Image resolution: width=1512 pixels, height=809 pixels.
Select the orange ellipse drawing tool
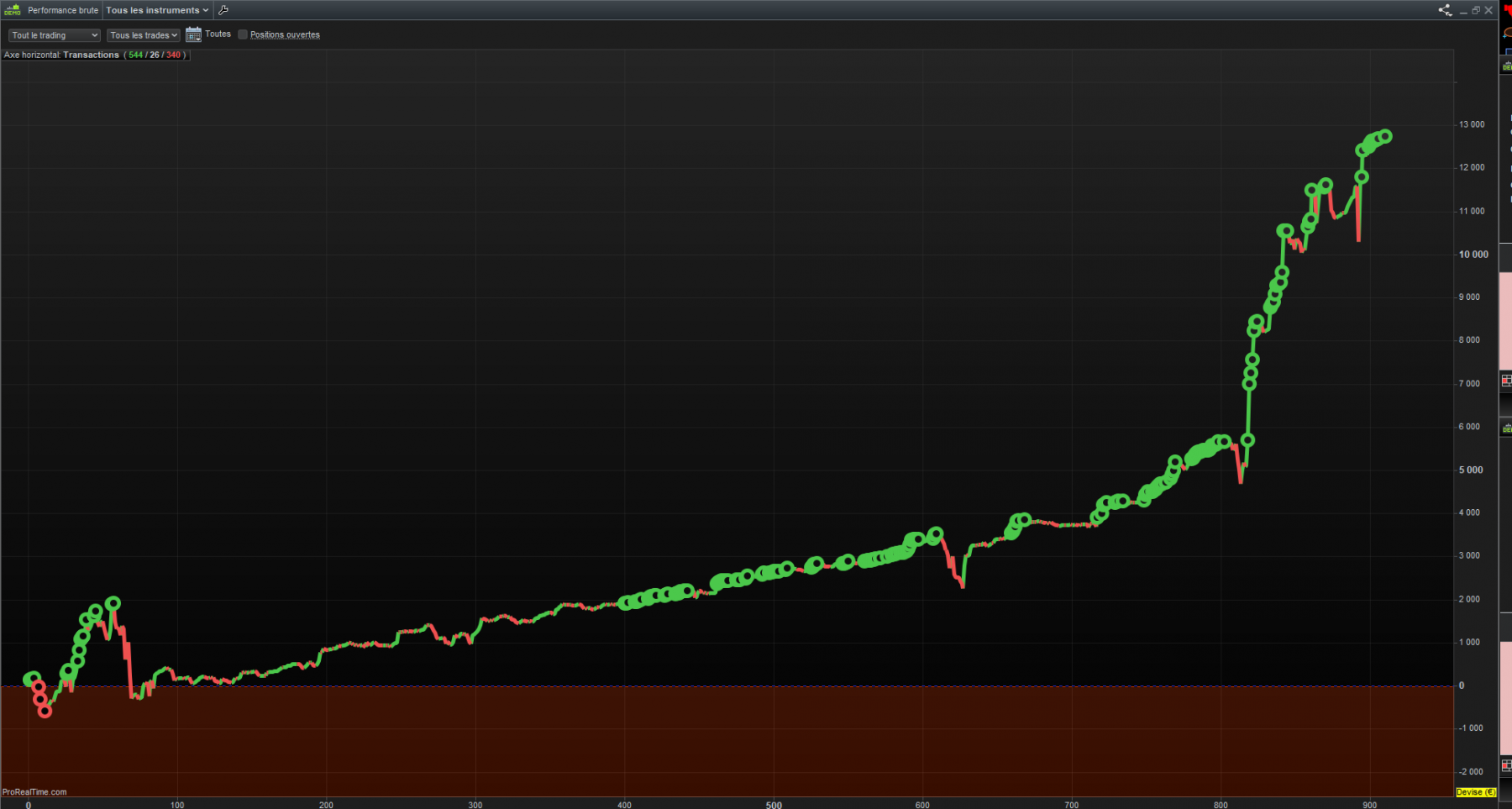[1507, 34]
